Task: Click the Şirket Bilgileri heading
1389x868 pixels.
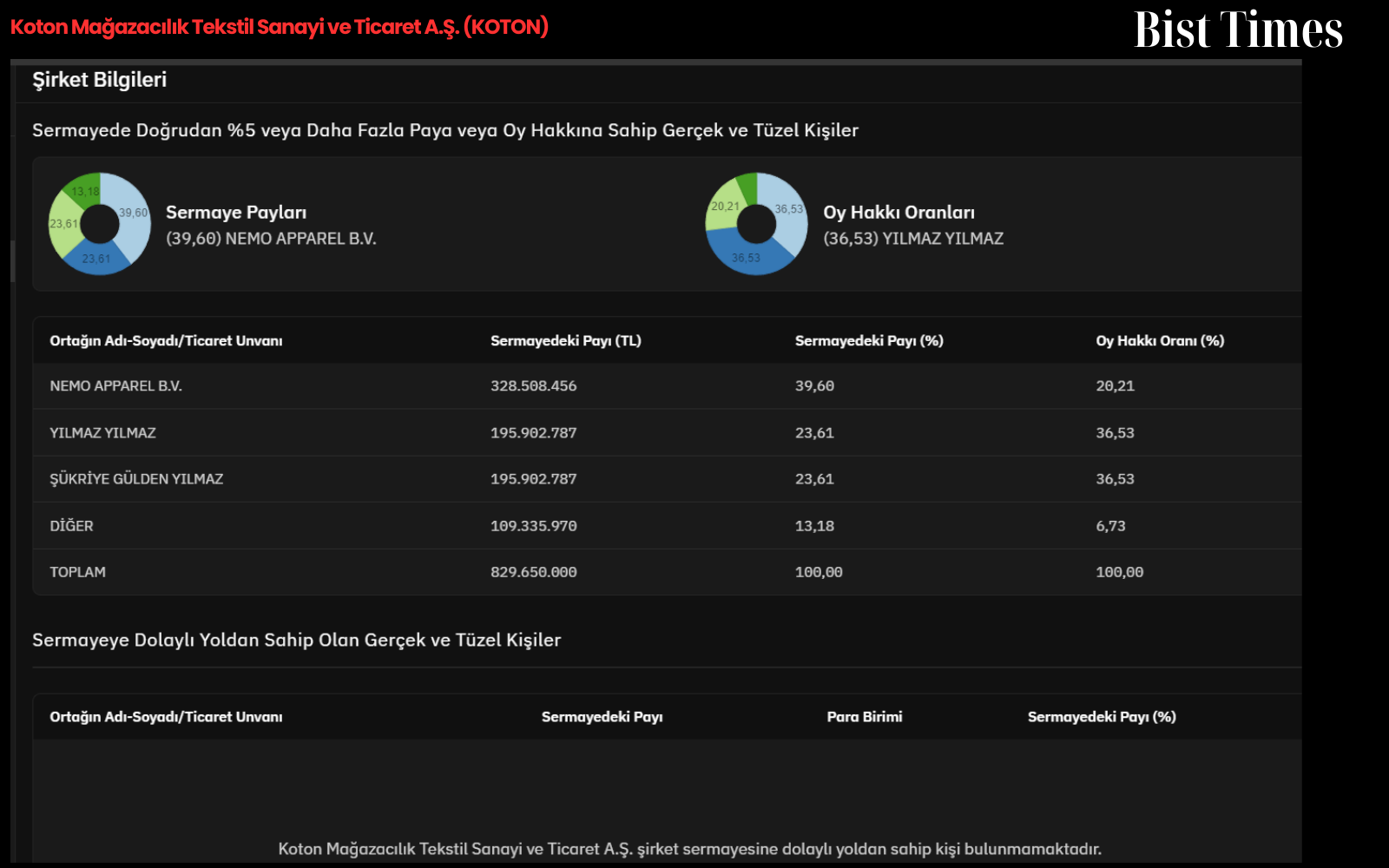Action: click(100, 80)
